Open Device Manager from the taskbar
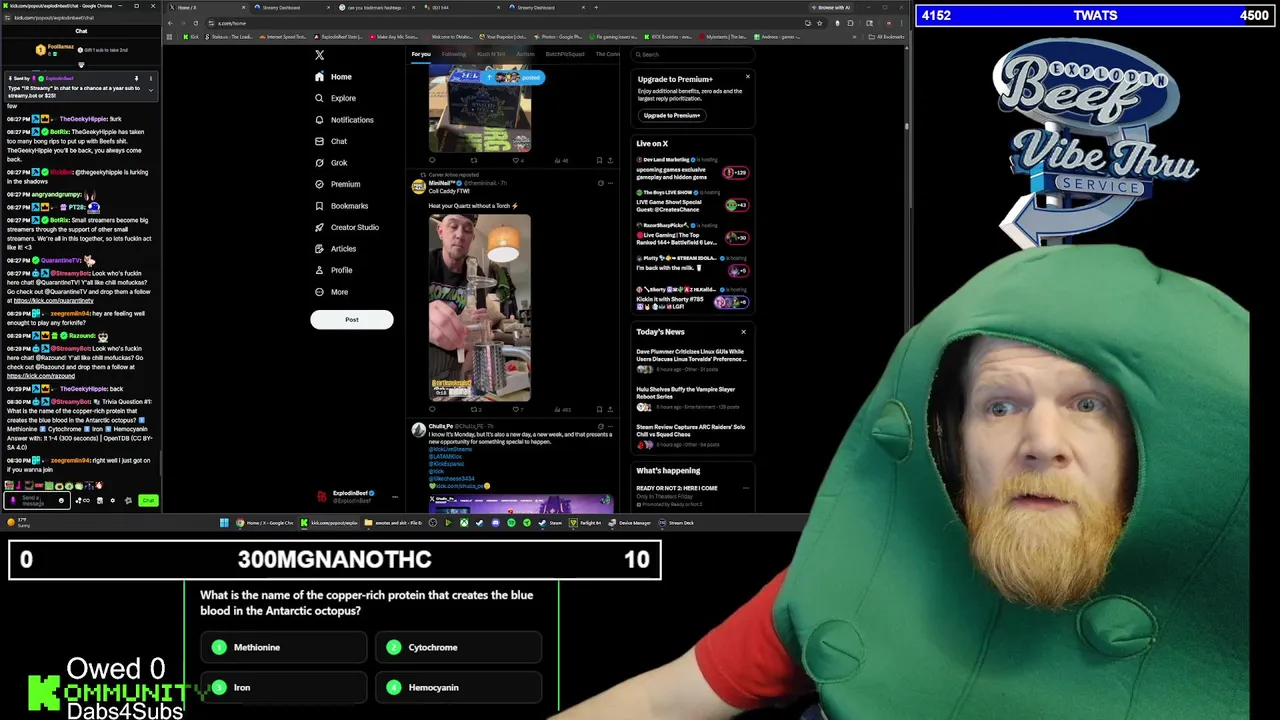 point(630,523)
